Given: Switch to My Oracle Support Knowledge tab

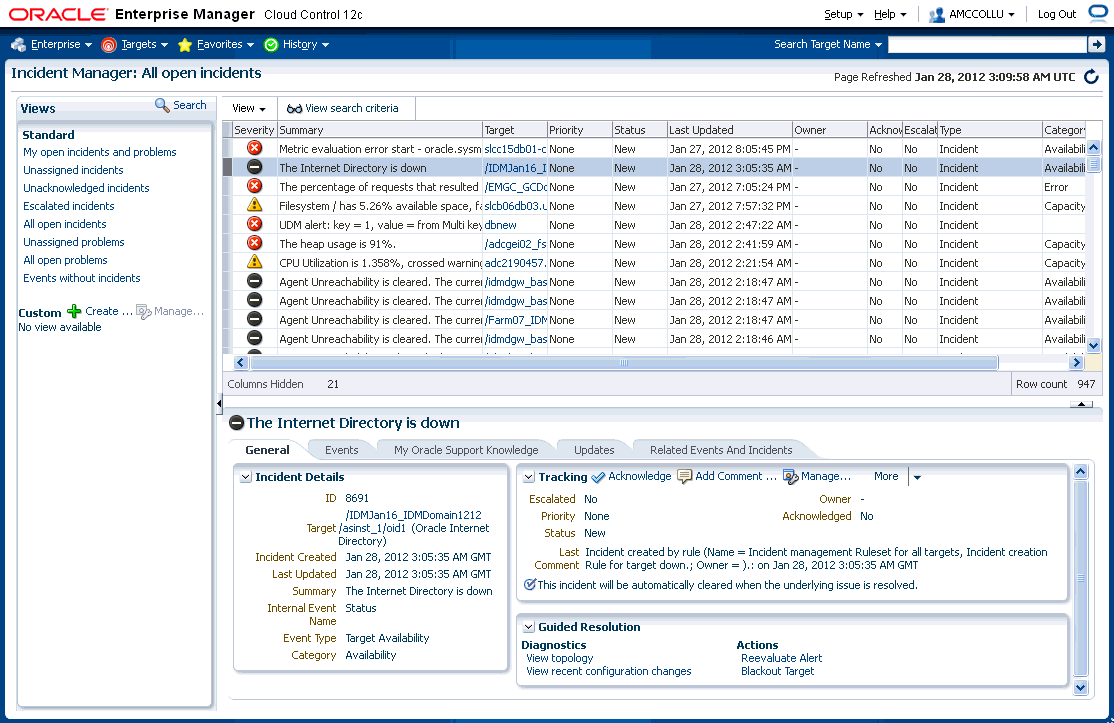Looking at the screenshot, I should click(466, 450).
